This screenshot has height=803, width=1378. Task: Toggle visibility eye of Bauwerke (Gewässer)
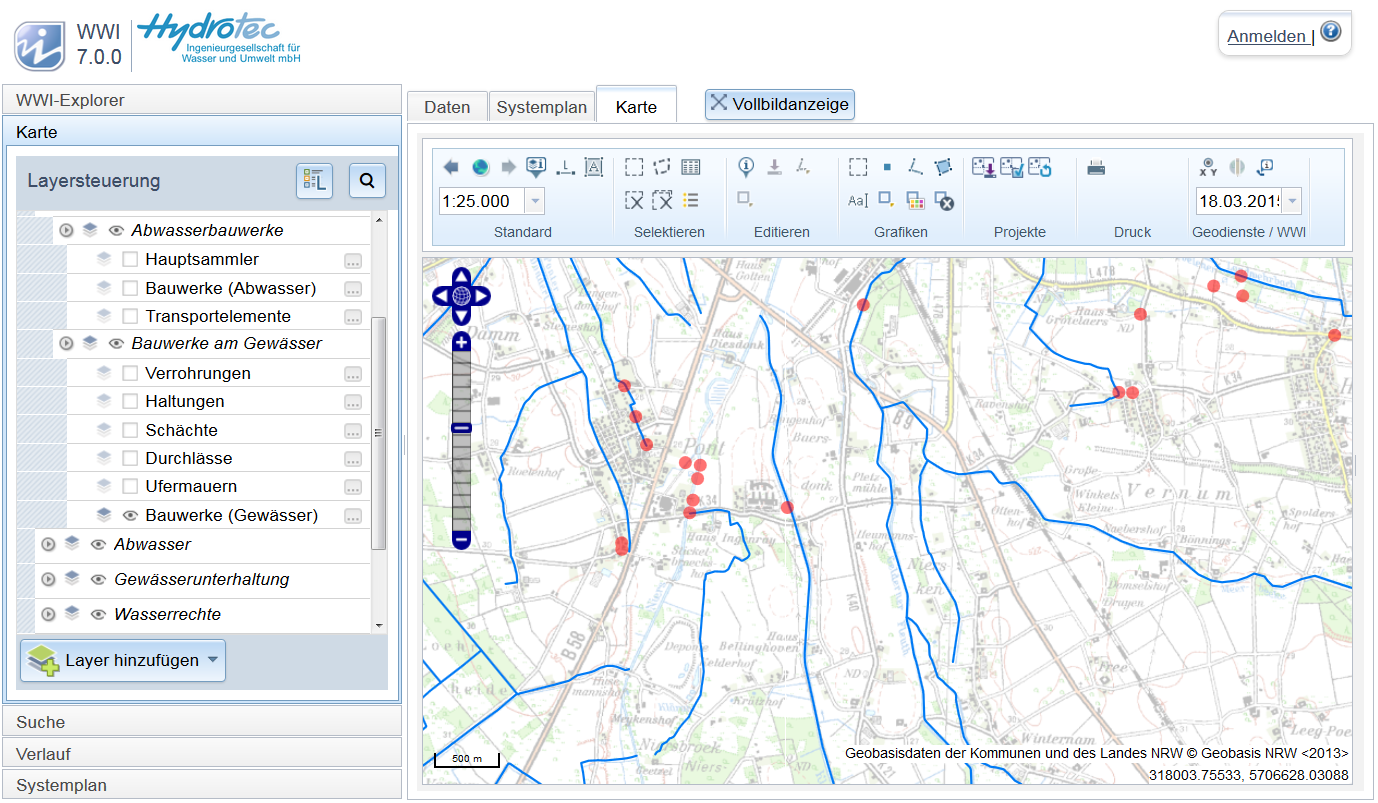[129, 516]
